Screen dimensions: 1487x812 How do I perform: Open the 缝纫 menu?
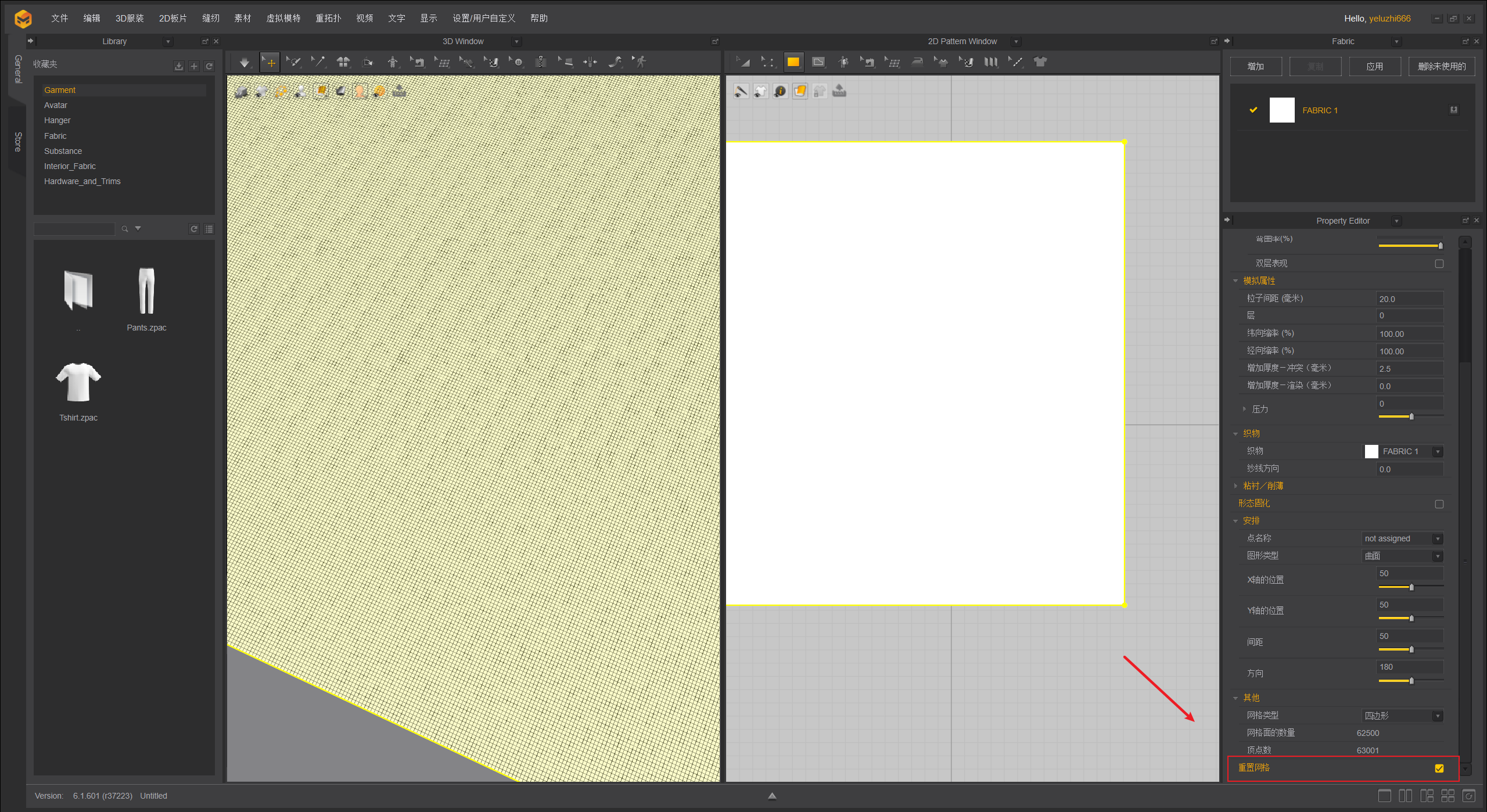tap(211, 18)
